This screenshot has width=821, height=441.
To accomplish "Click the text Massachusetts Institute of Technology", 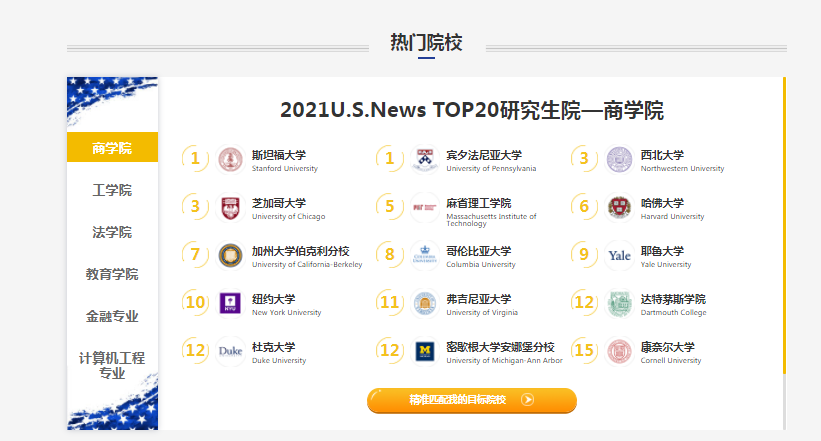I will [491, 219].
